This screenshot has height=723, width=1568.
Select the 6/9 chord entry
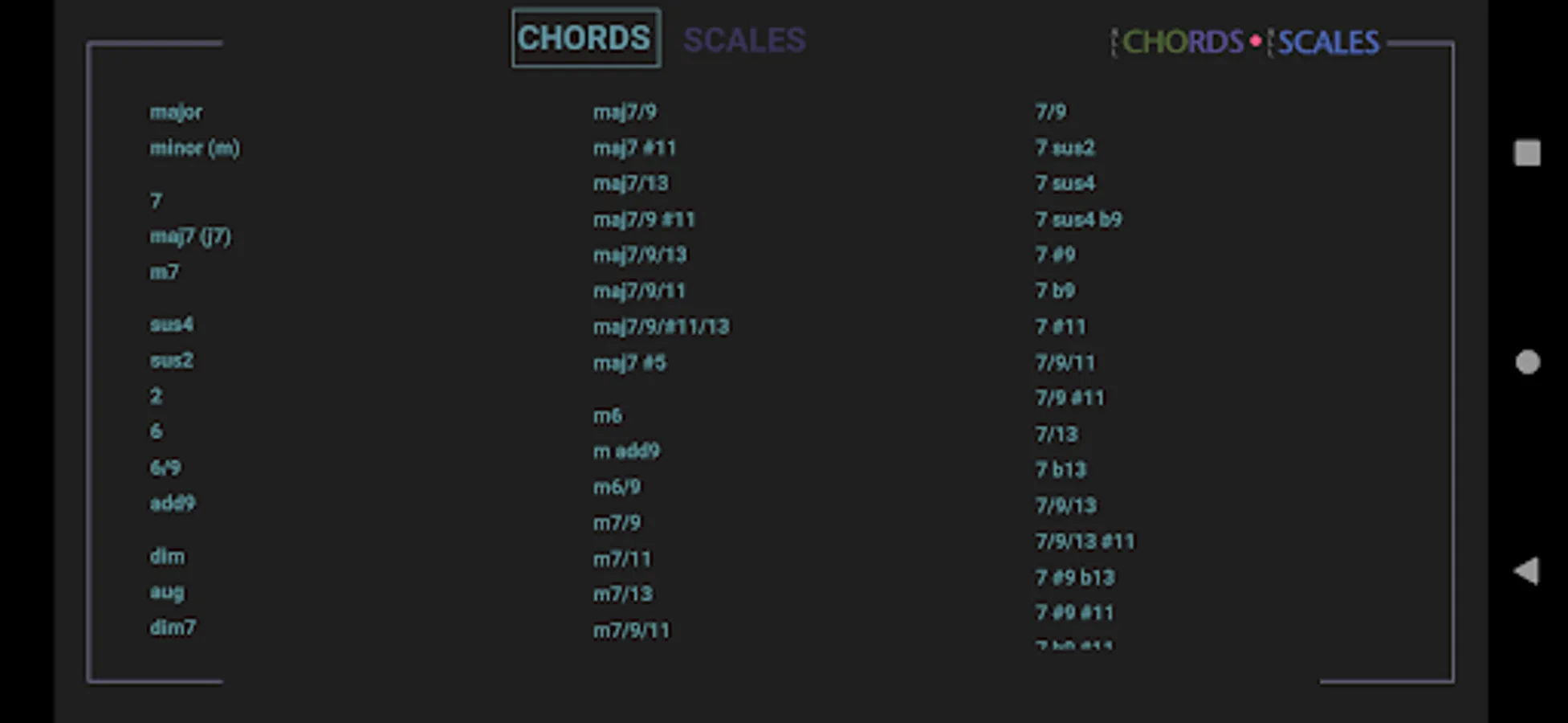[165, 468]
